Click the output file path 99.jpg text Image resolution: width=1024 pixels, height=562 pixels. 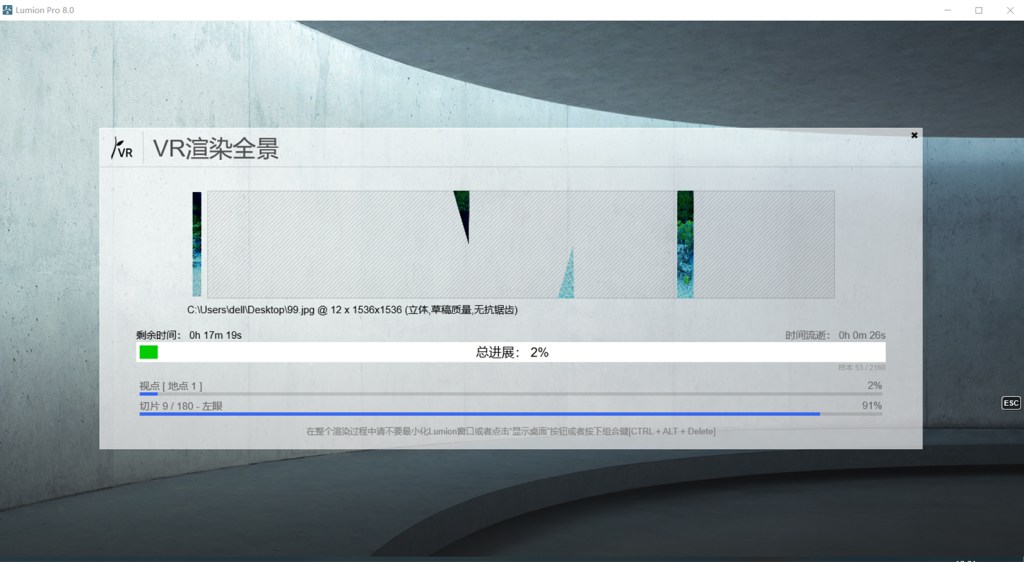tap(352, 310)
